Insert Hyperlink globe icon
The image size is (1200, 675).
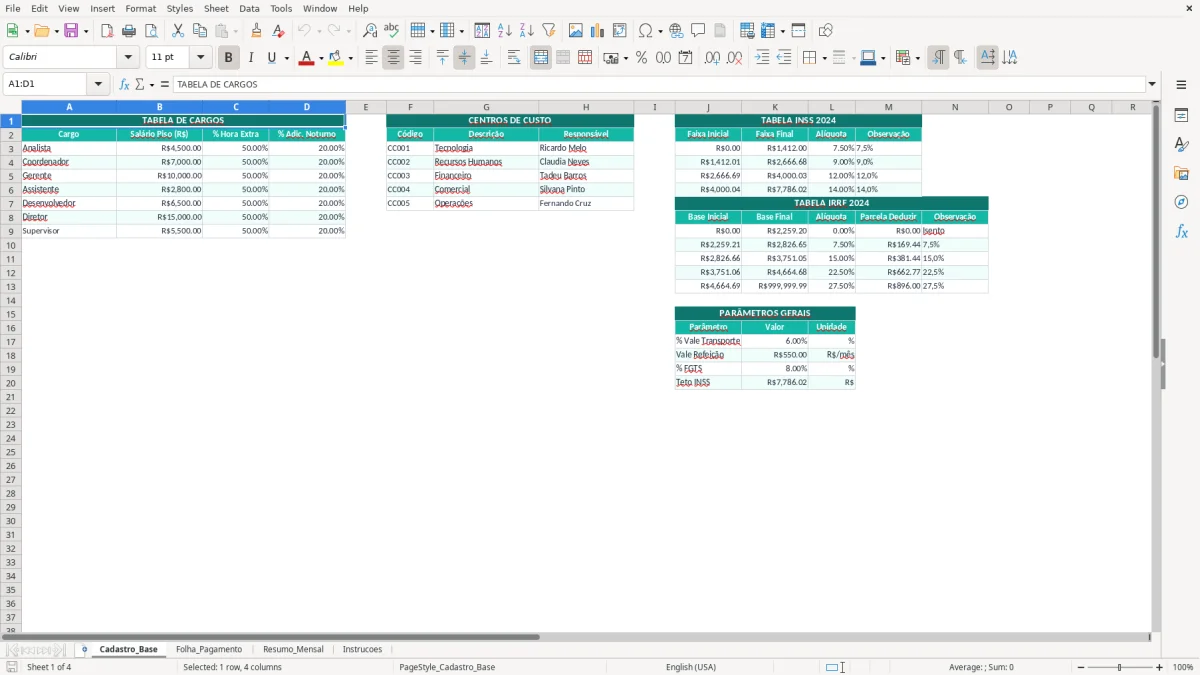[x=676, y=31]
